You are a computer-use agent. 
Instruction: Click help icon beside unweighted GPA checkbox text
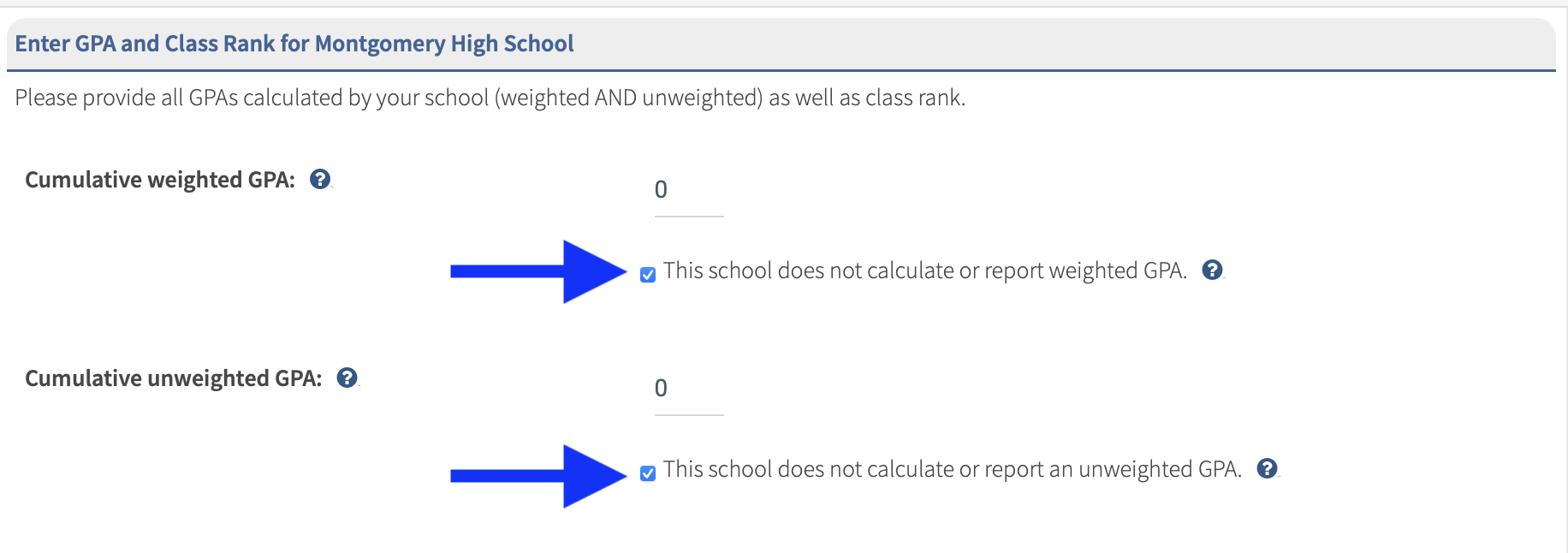1267,469
